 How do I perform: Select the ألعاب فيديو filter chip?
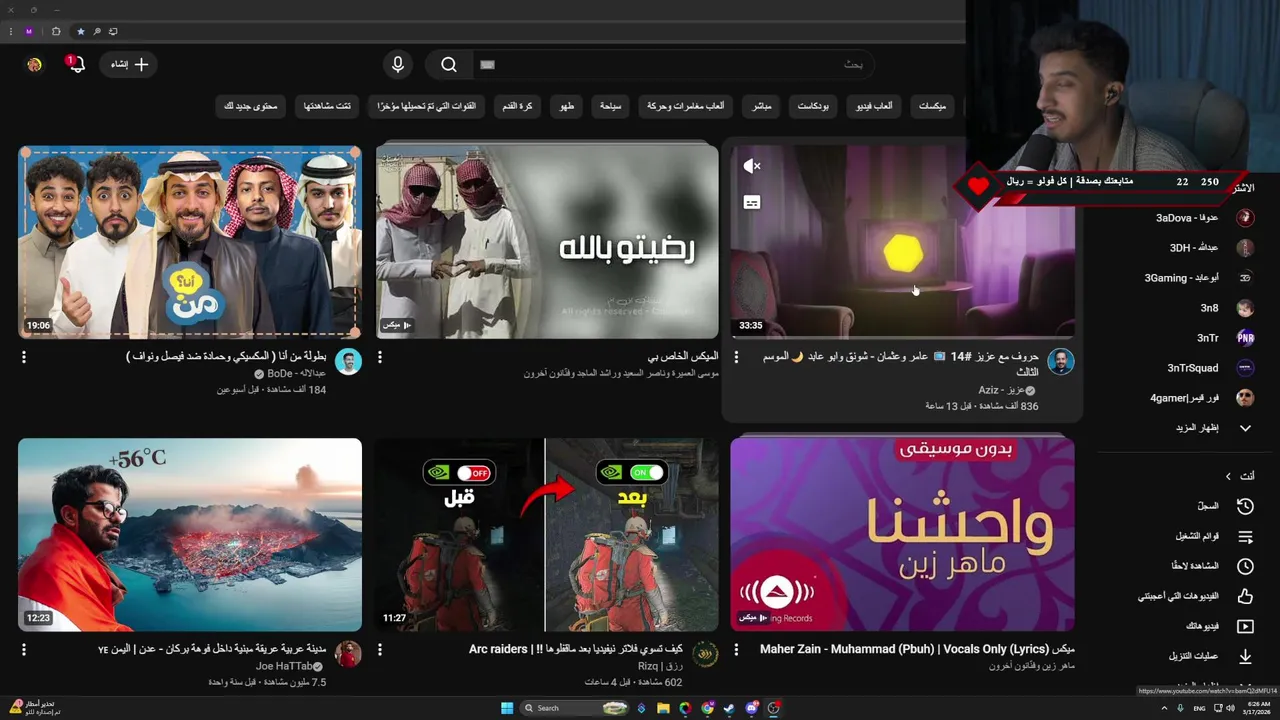click(x=874, y=106)
